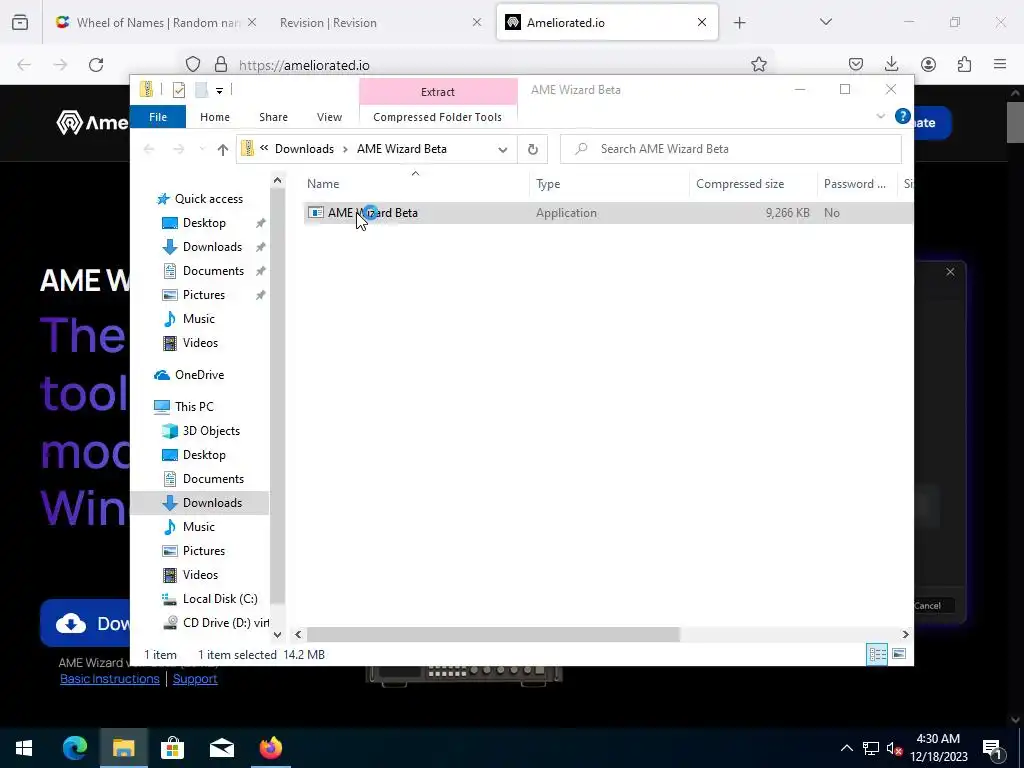
Task: Go up one folder level arrow
Action: click(223, 150)
